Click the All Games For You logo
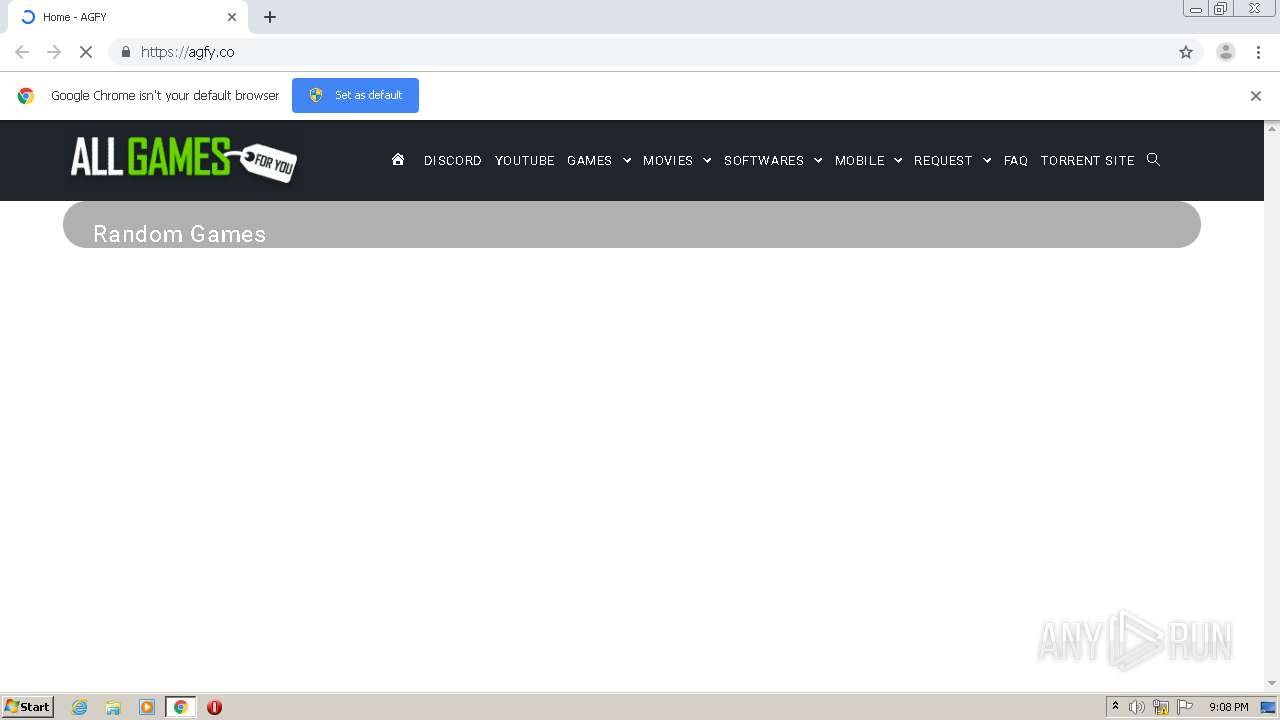 click(184, 160)
